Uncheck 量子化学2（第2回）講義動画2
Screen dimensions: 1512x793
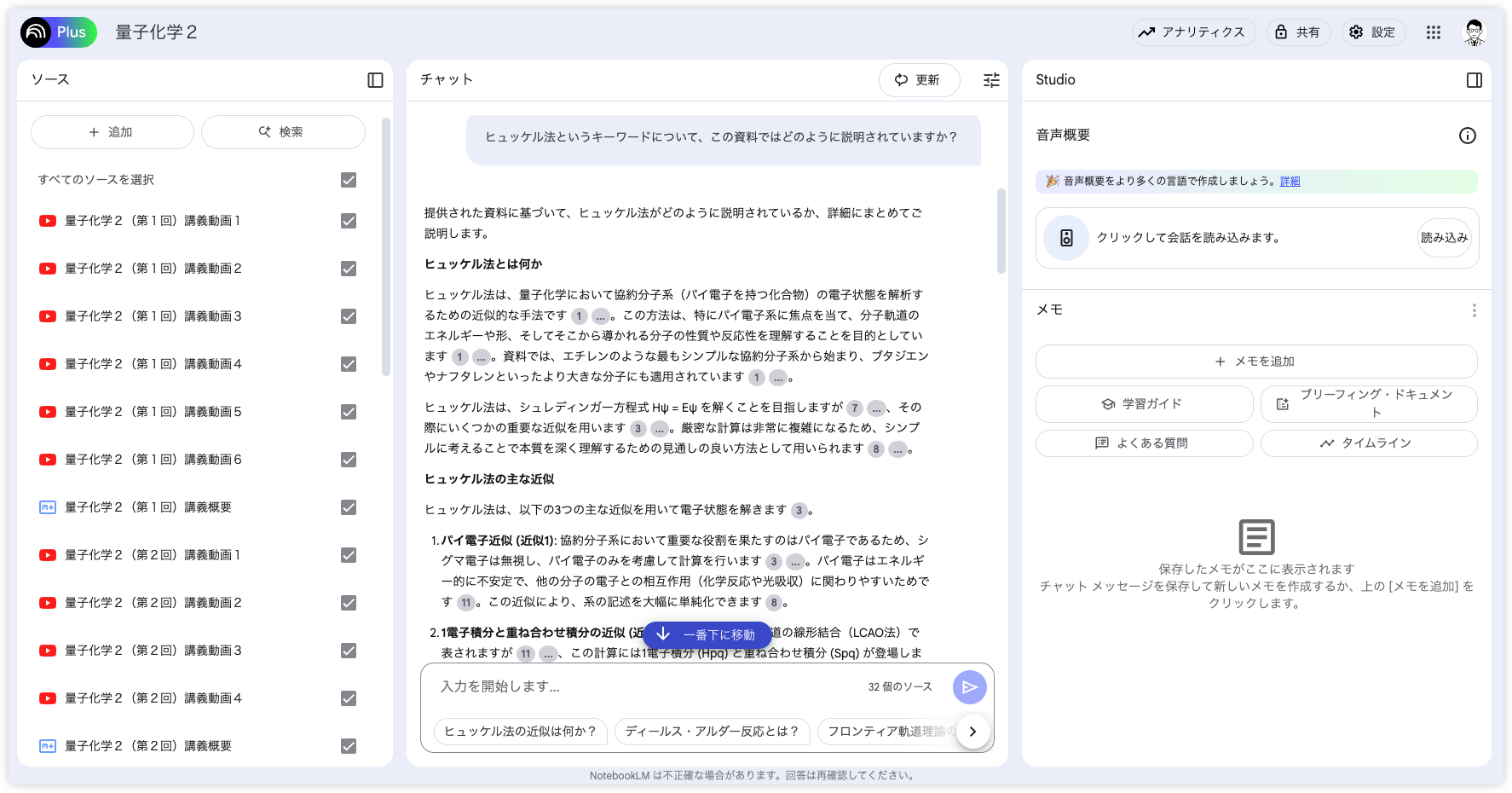pos(349,603)
